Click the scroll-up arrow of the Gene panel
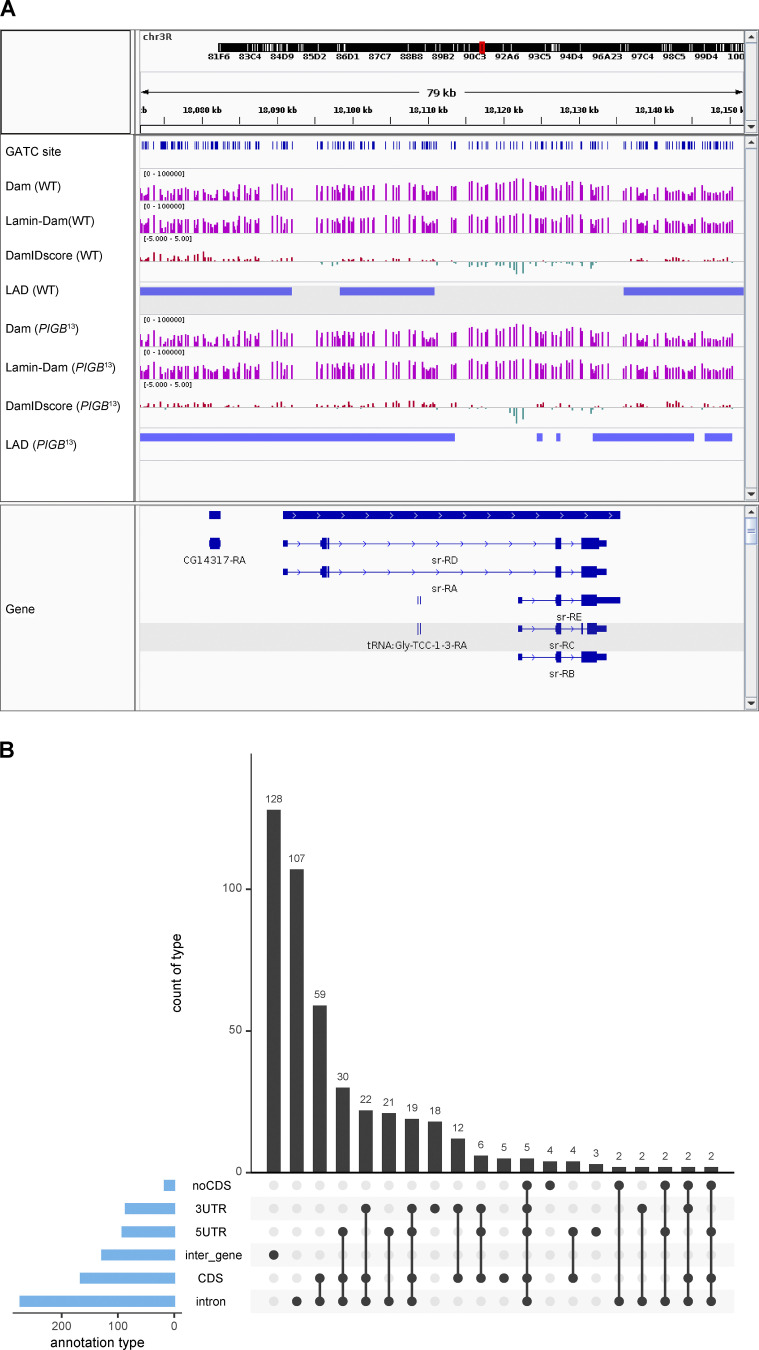759x1350 pixels. tap(751, 512)
